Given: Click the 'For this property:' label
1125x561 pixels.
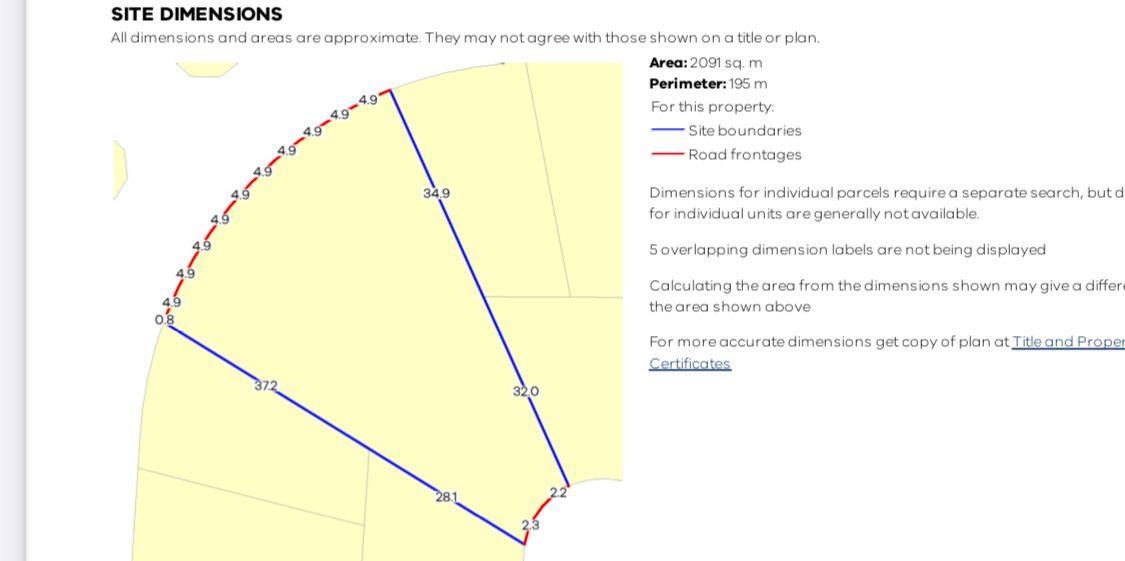Looking at the screenshot, I should point(712,106).
